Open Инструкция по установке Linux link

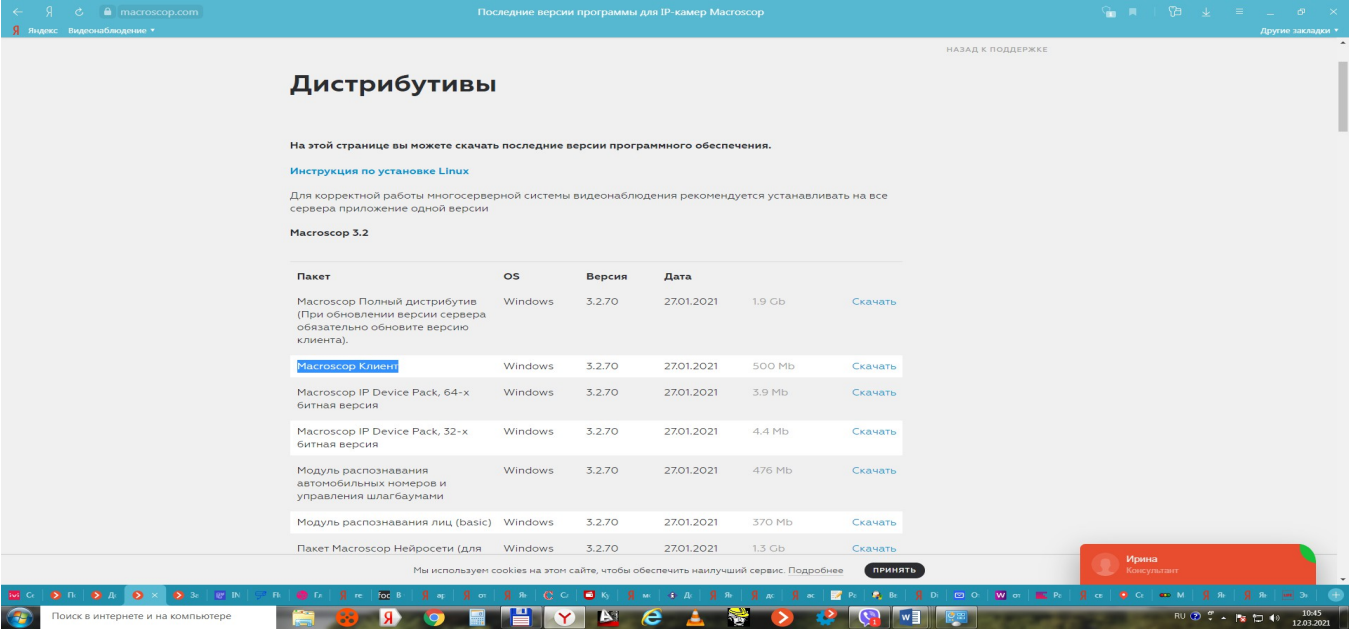click(x=379, y=171)
